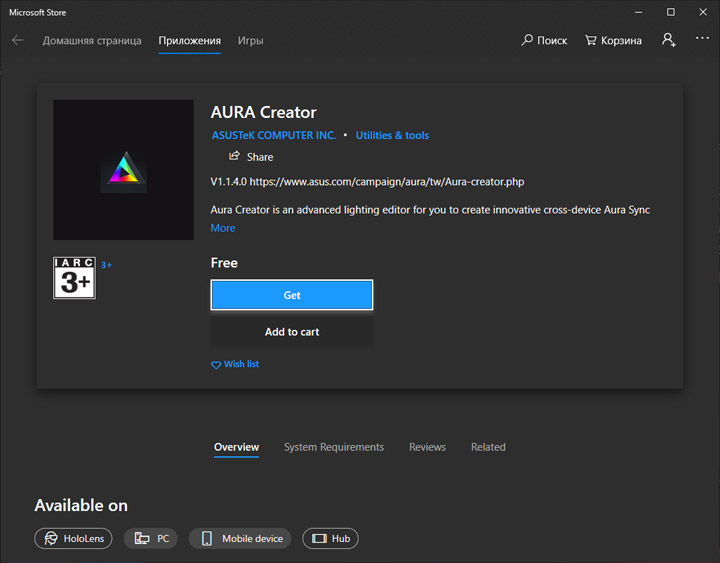The image size is (720, 563).
Task: Open the System Requirements tab
Action: (334, 447)
